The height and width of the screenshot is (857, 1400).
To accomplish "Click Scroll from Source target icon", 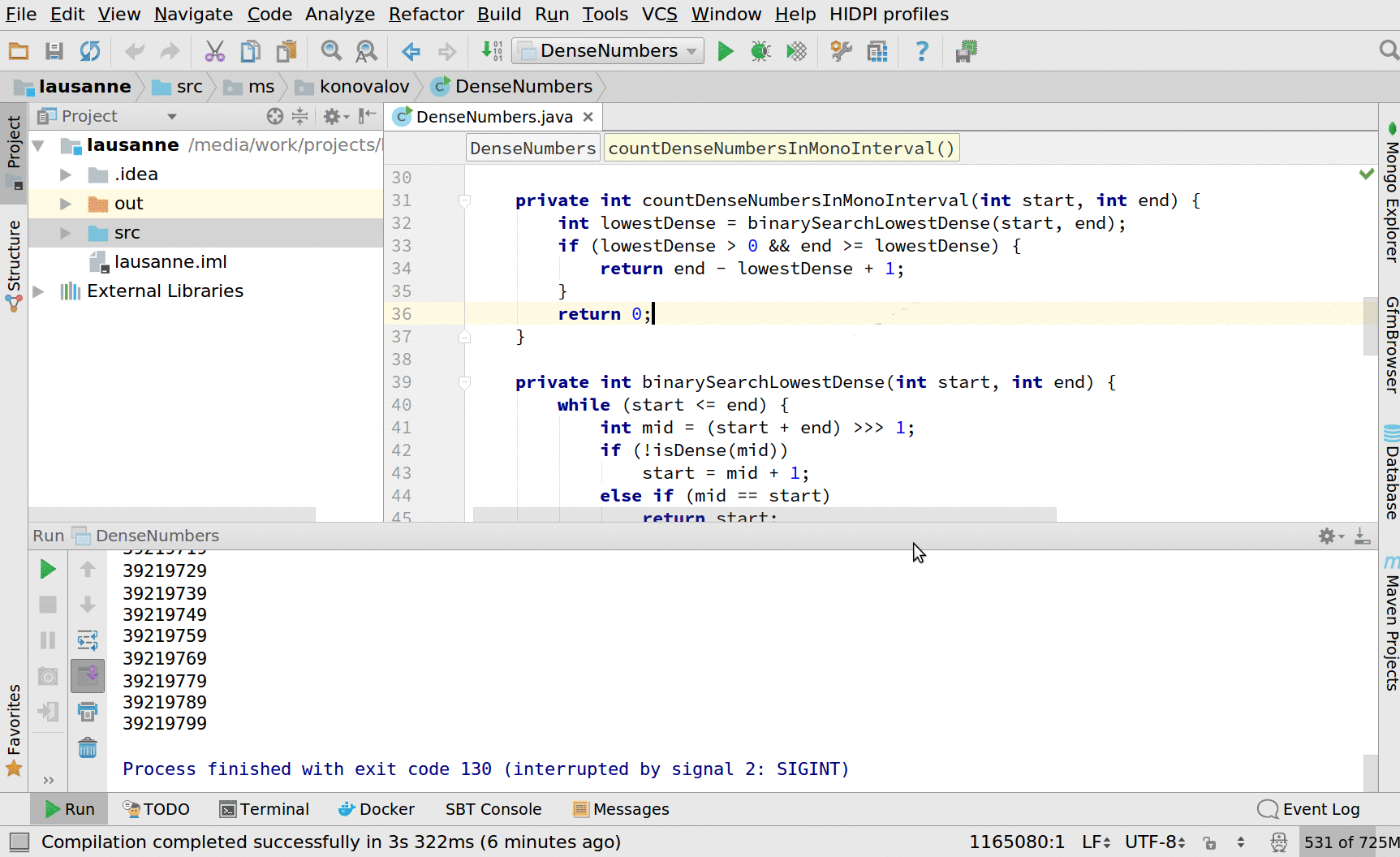I will [275, 116].
